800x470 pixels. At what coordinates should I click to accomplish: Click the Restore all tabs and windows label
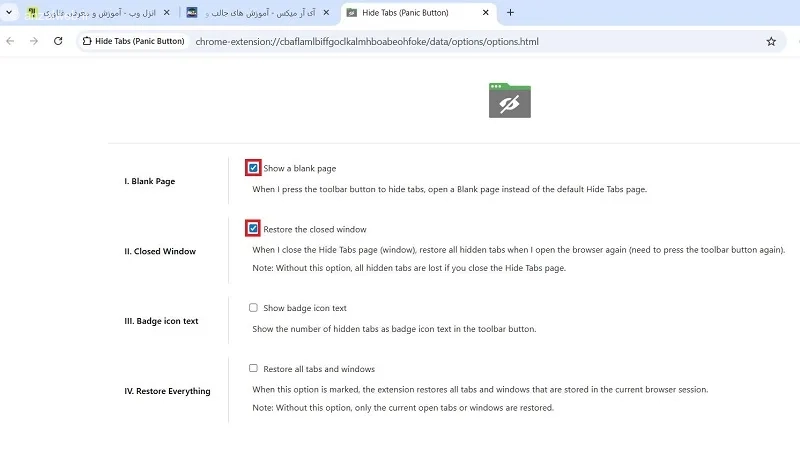(x=319, y=369)
